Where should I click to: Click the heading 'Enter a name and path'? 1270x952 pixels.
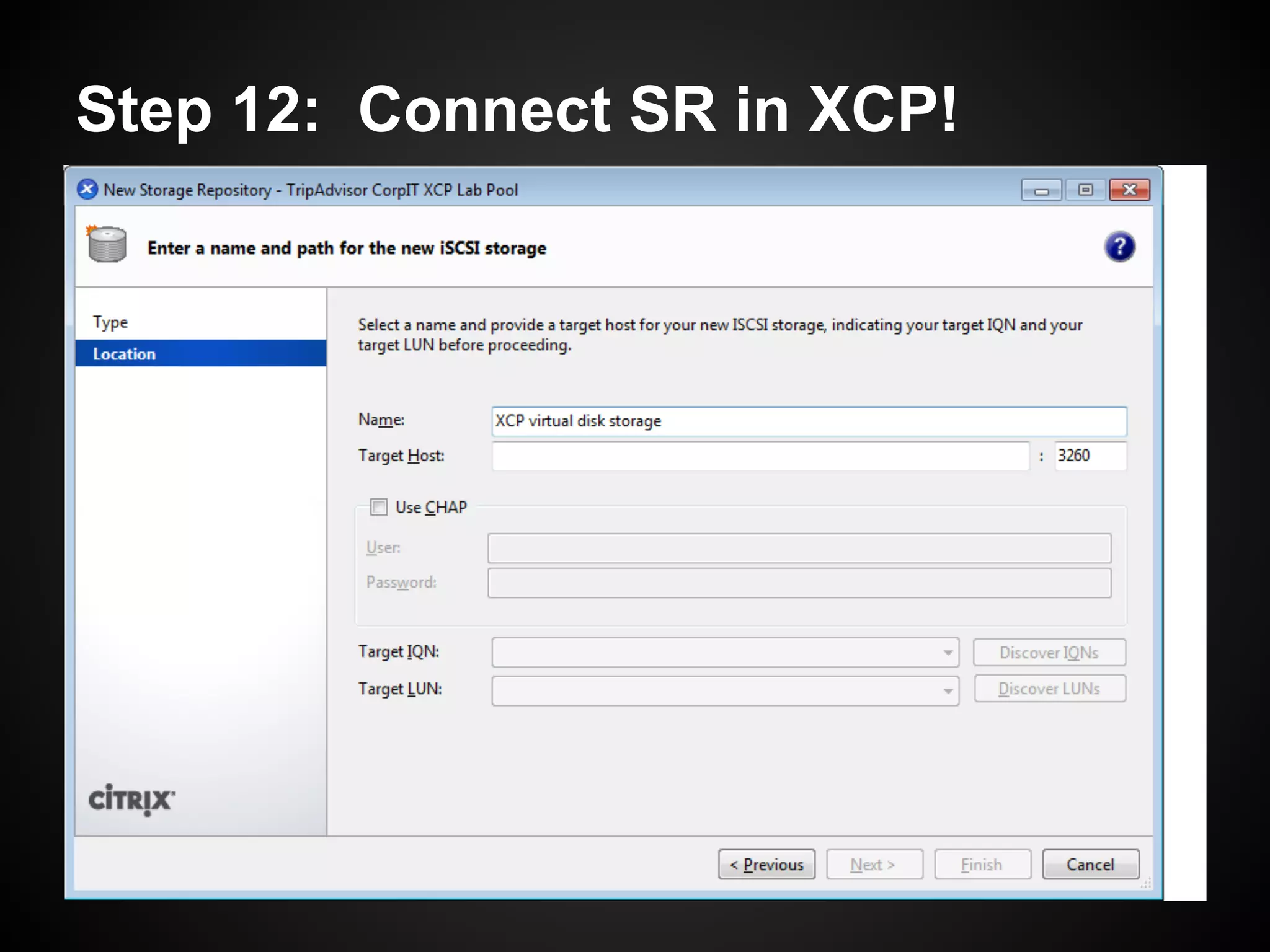pos(347,249)
